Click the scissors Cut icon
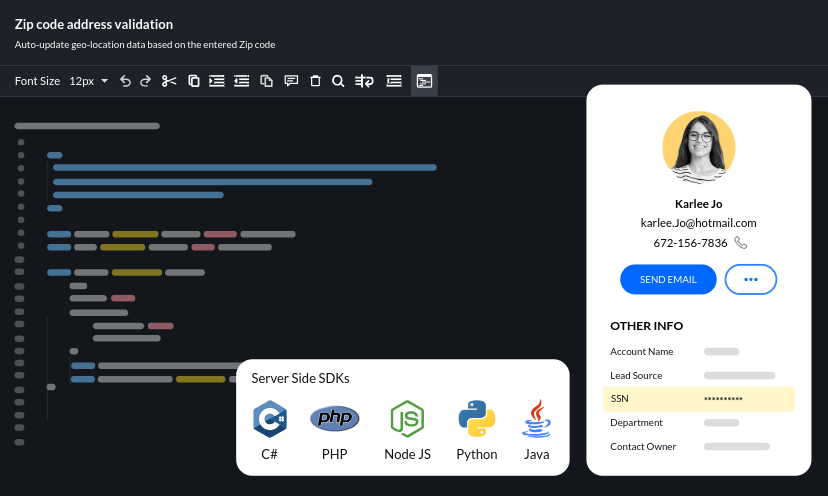 (x=169, y=81)
